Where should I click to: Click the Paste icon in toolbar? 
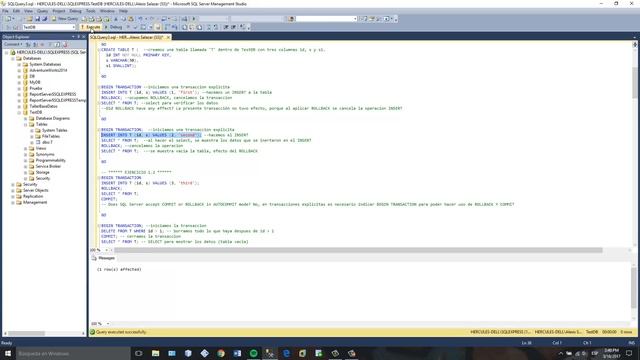coord(131,19)
